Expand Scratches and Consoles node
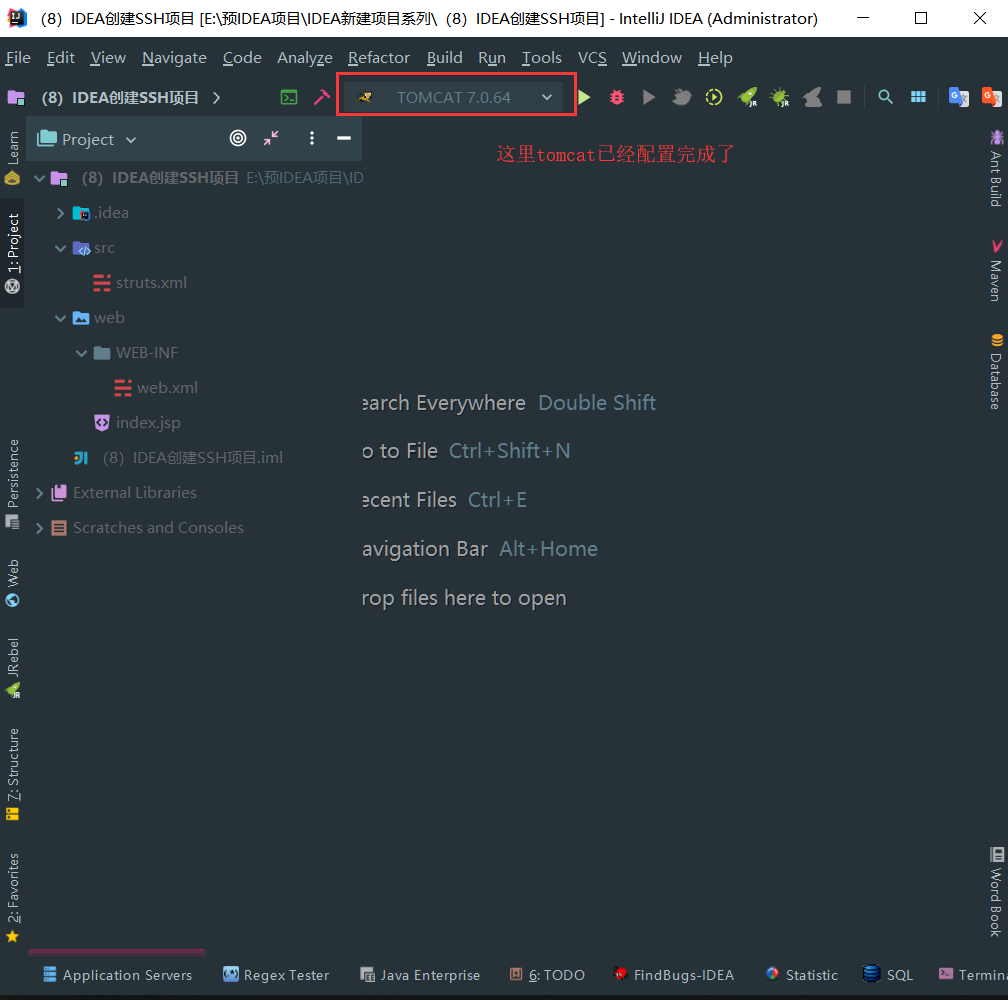 [x=39, y=528]
